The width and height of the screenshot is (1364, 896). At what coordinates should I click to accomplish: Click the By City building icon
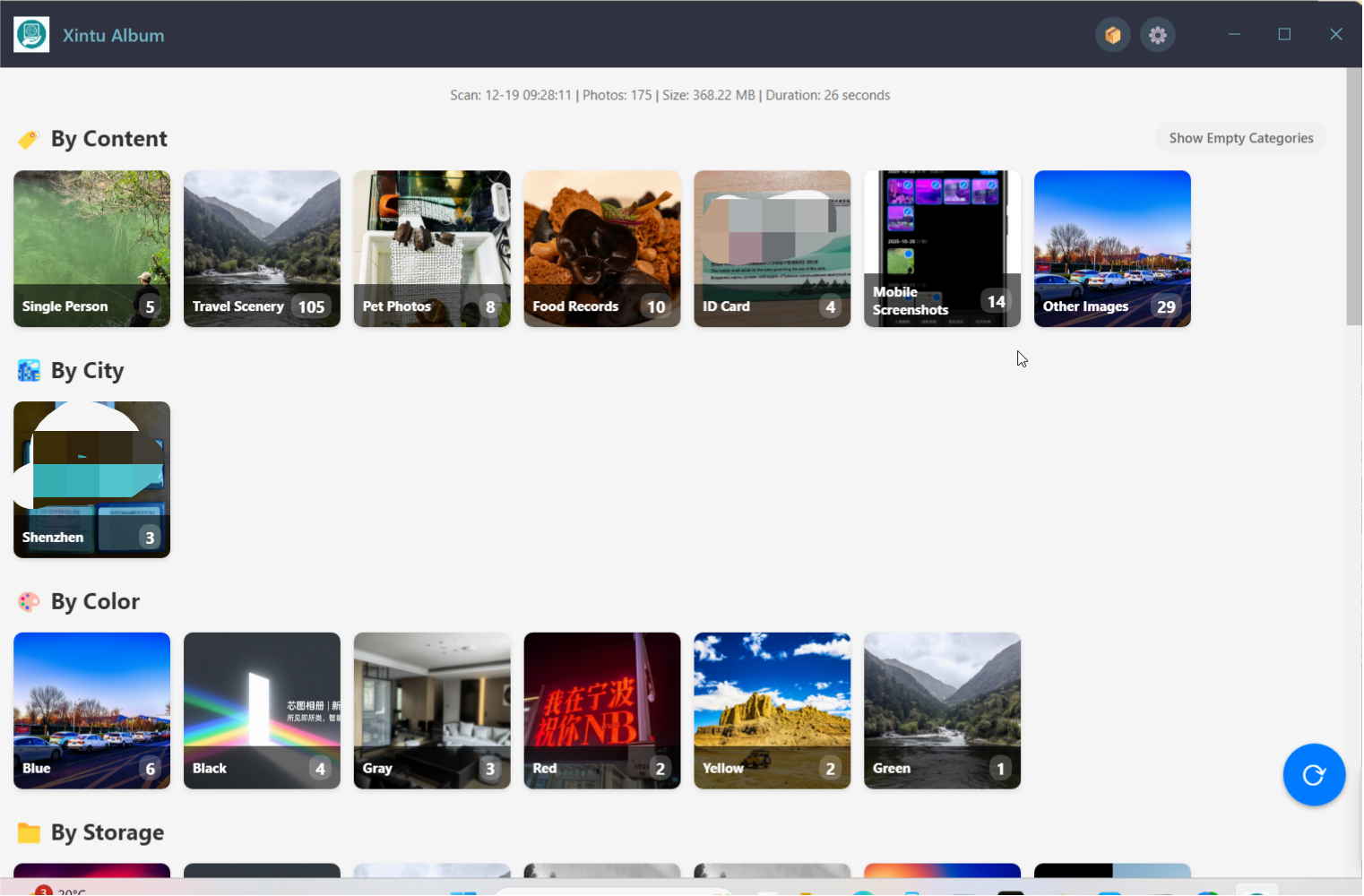(29, 371)
